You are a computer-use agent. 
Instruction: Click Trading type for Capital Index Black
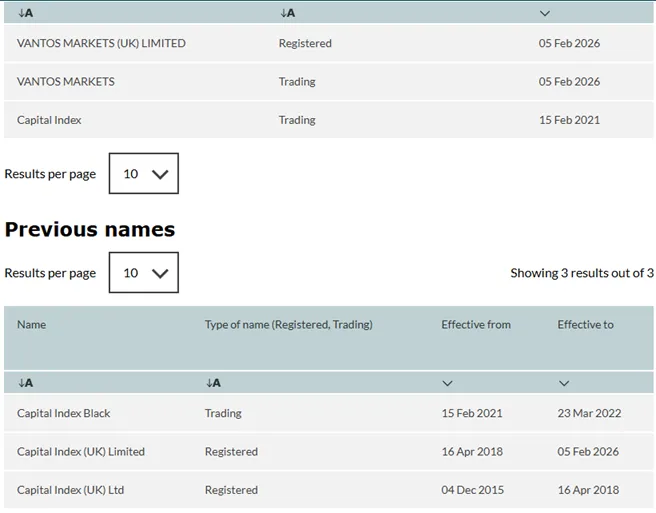(223, 413)
